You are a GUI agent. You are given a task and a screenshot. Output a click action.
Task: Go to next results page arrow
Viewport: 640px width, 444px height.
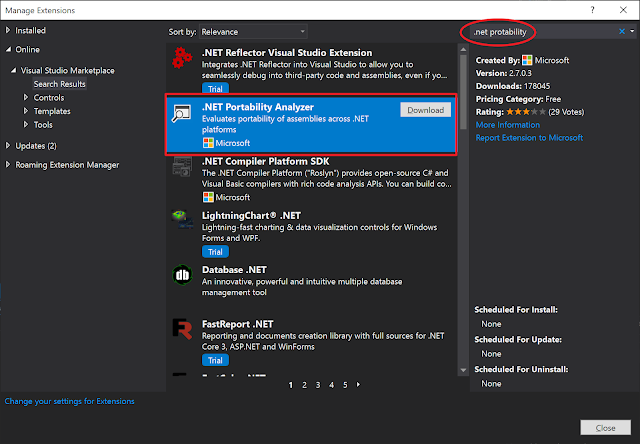pos(358,384)
